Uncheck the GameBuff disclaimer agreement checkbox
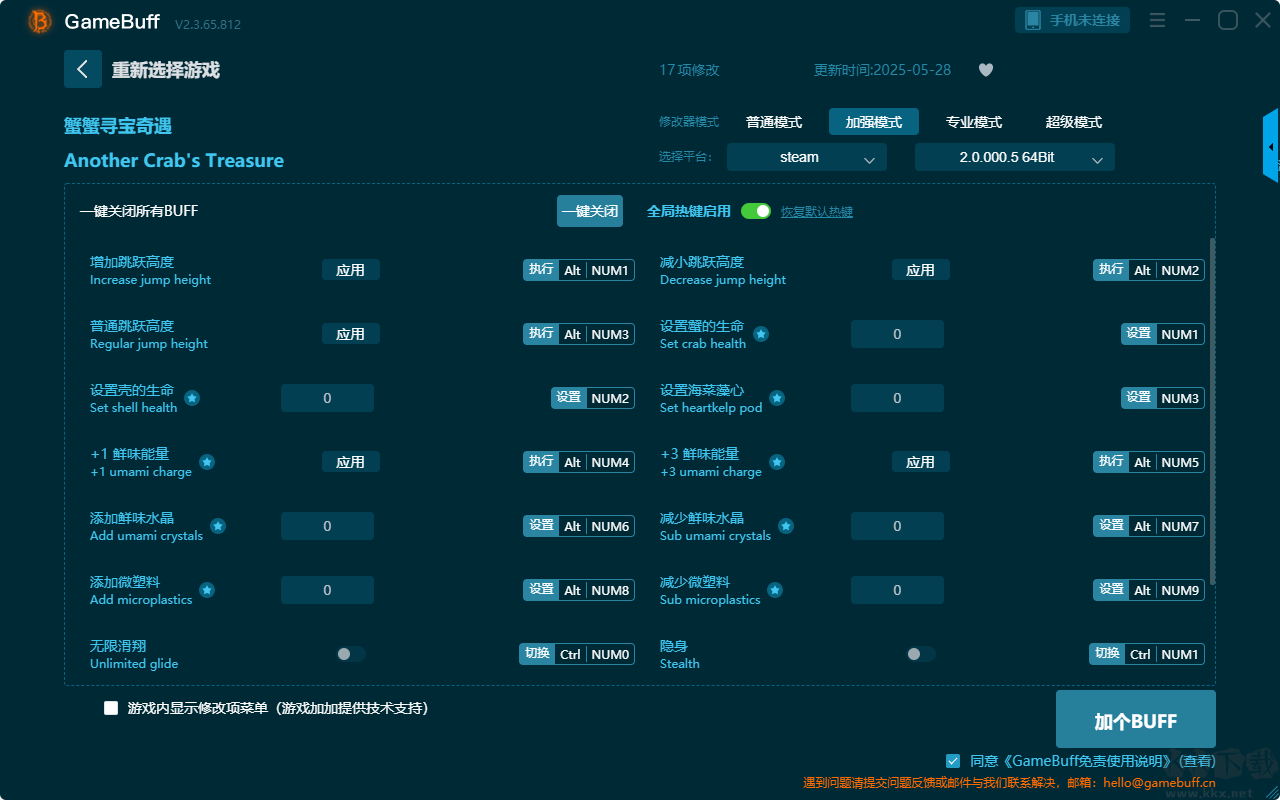This screenshot has height=800, width=1280. (953, 761)
